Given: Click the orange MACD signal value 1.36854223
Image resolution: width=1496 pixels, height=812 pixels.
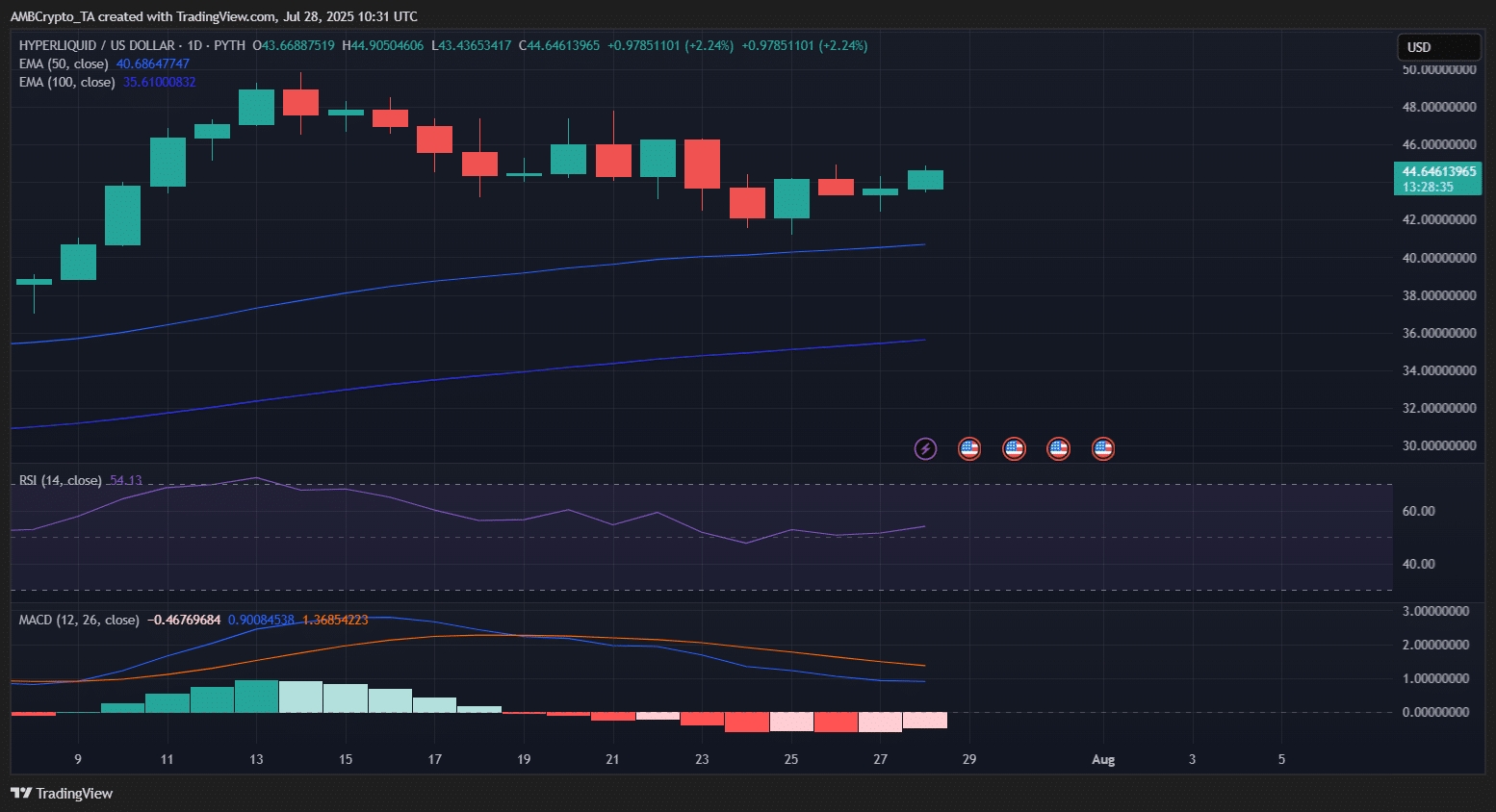Looking at the screenshot, I should click(335, 620).
